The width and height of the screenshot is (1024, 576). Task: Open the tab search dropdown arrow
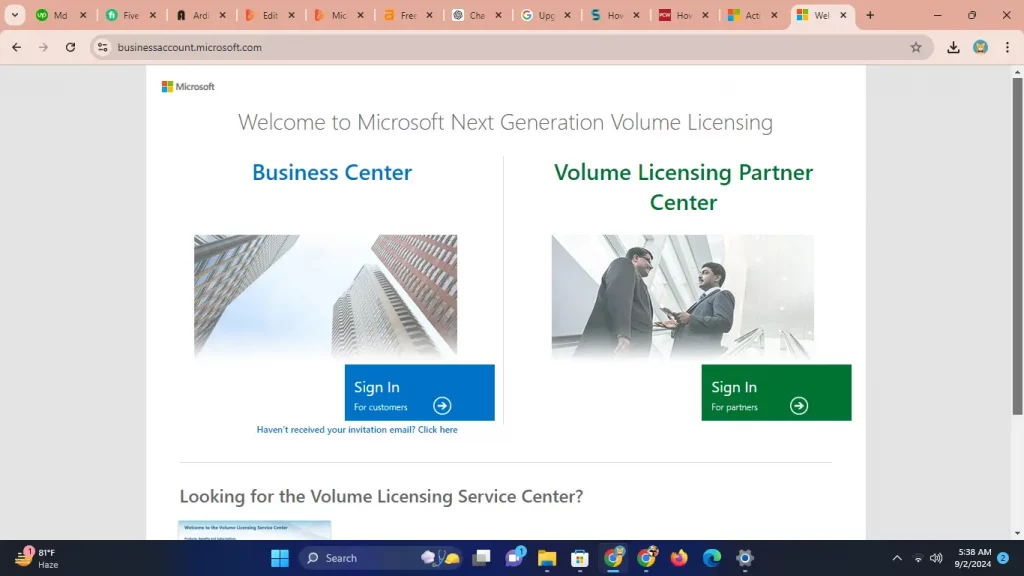pyautogui.click(x=14, y=15)
